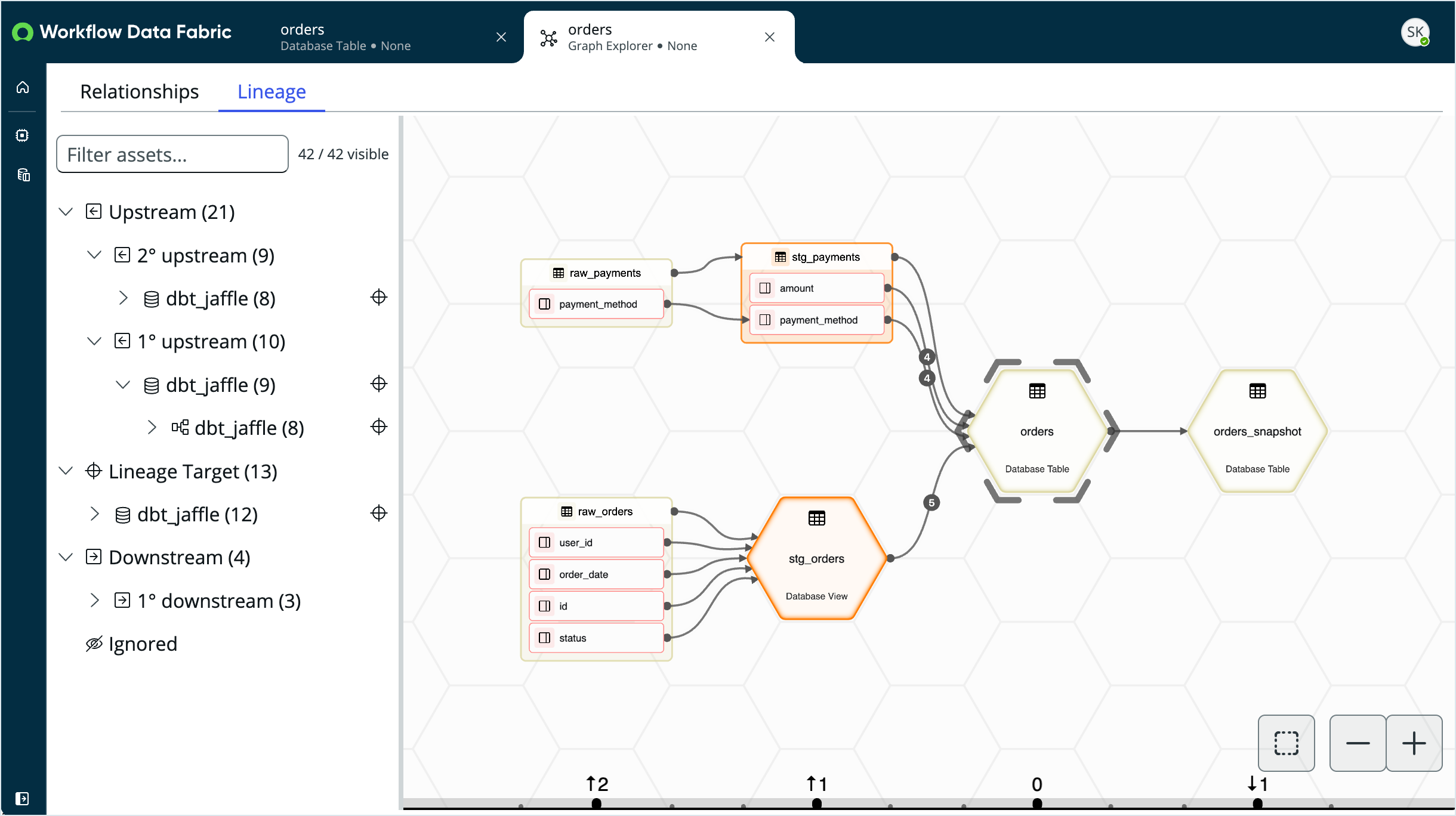
Task: Collapse the Lineage Target (13) group
Action: tap(66, 471)
